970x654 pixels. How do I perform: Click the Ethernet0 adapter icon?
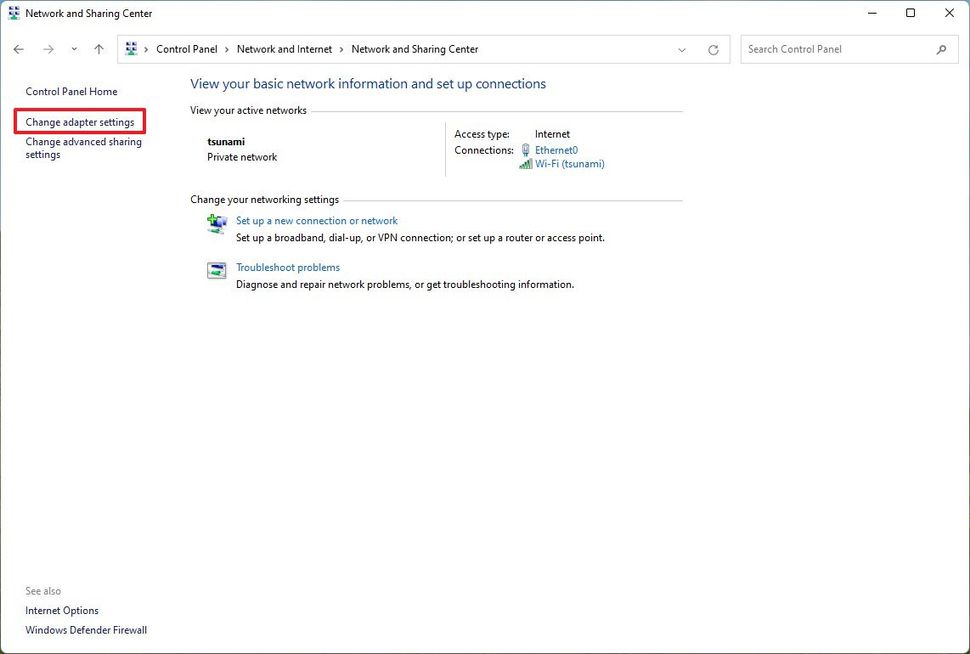pyautogui.click(x=524, y=149)
